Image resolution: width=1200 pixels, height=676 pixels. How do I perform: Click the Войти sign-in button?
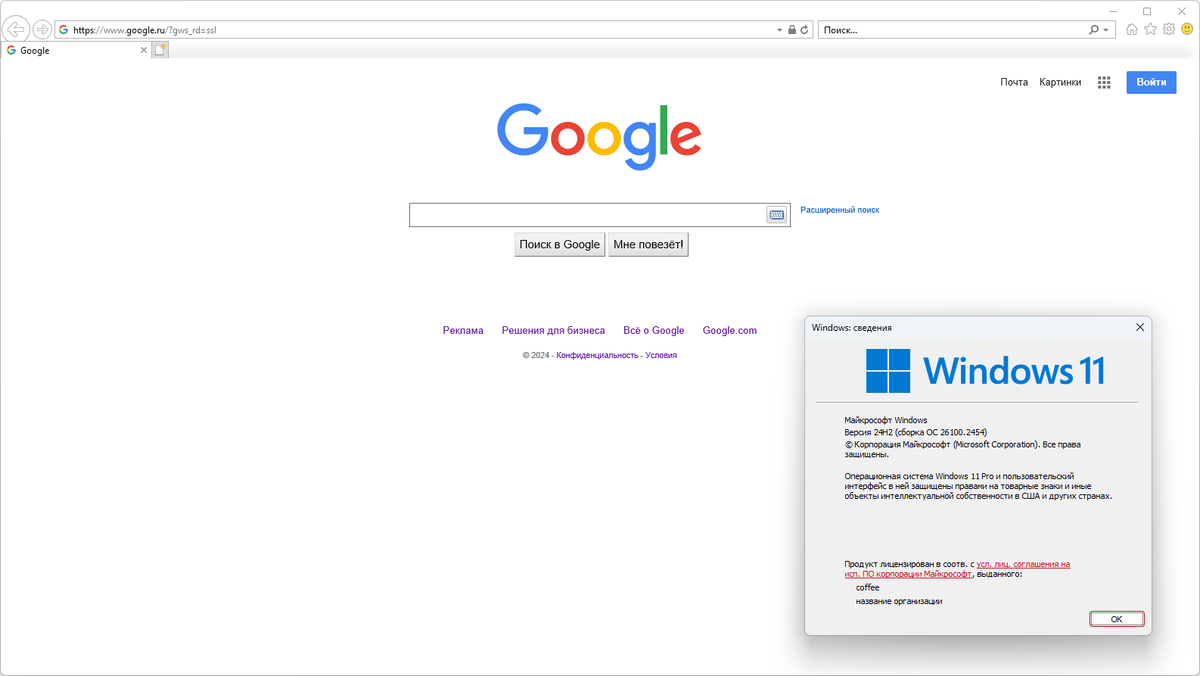(x=1151, y=83)
